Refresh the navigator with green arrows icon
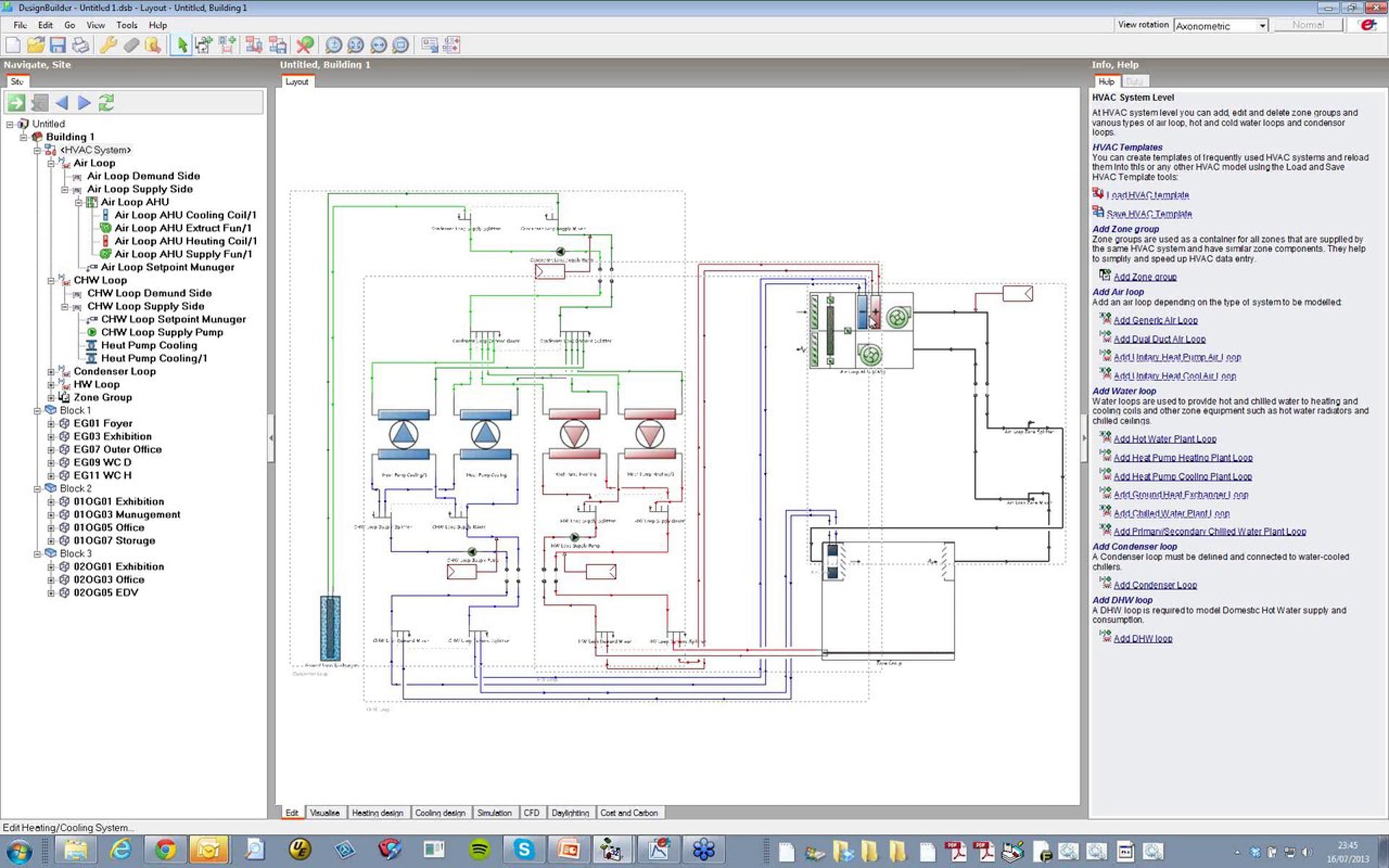 106,103
